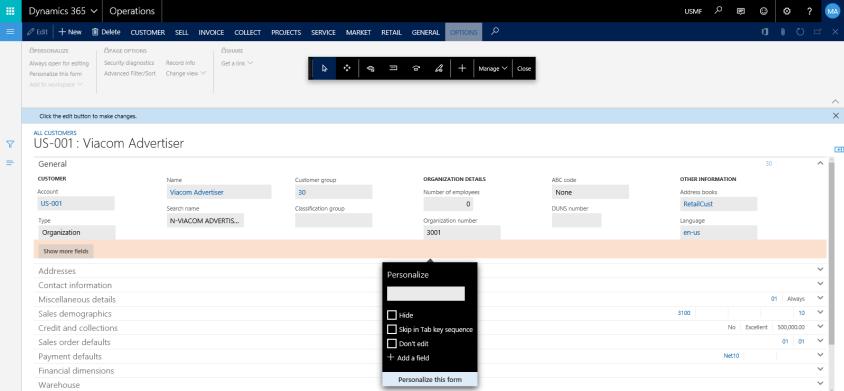Open the feedback smiley icon
This screenshot has height=391, width=844.
point(763,11)
